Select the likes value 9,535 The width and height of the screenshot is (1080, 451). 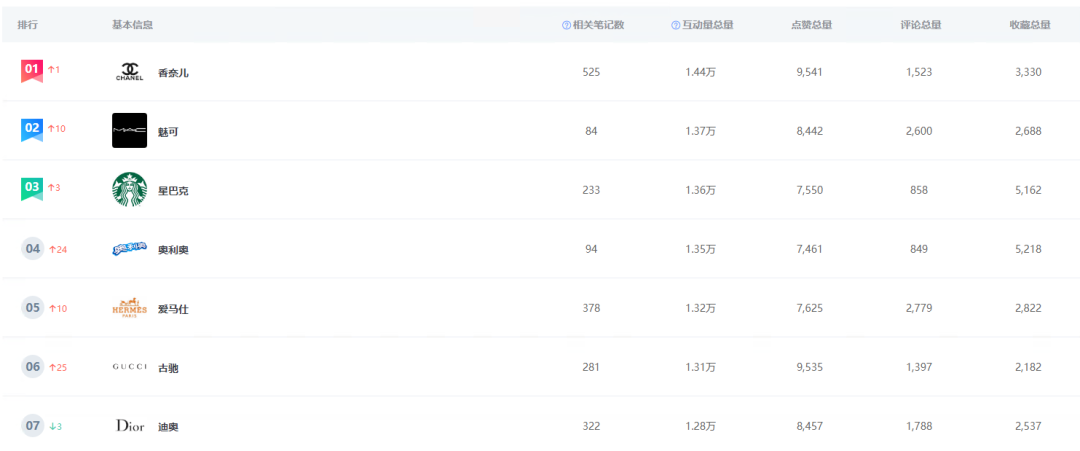tap(809, 368)
